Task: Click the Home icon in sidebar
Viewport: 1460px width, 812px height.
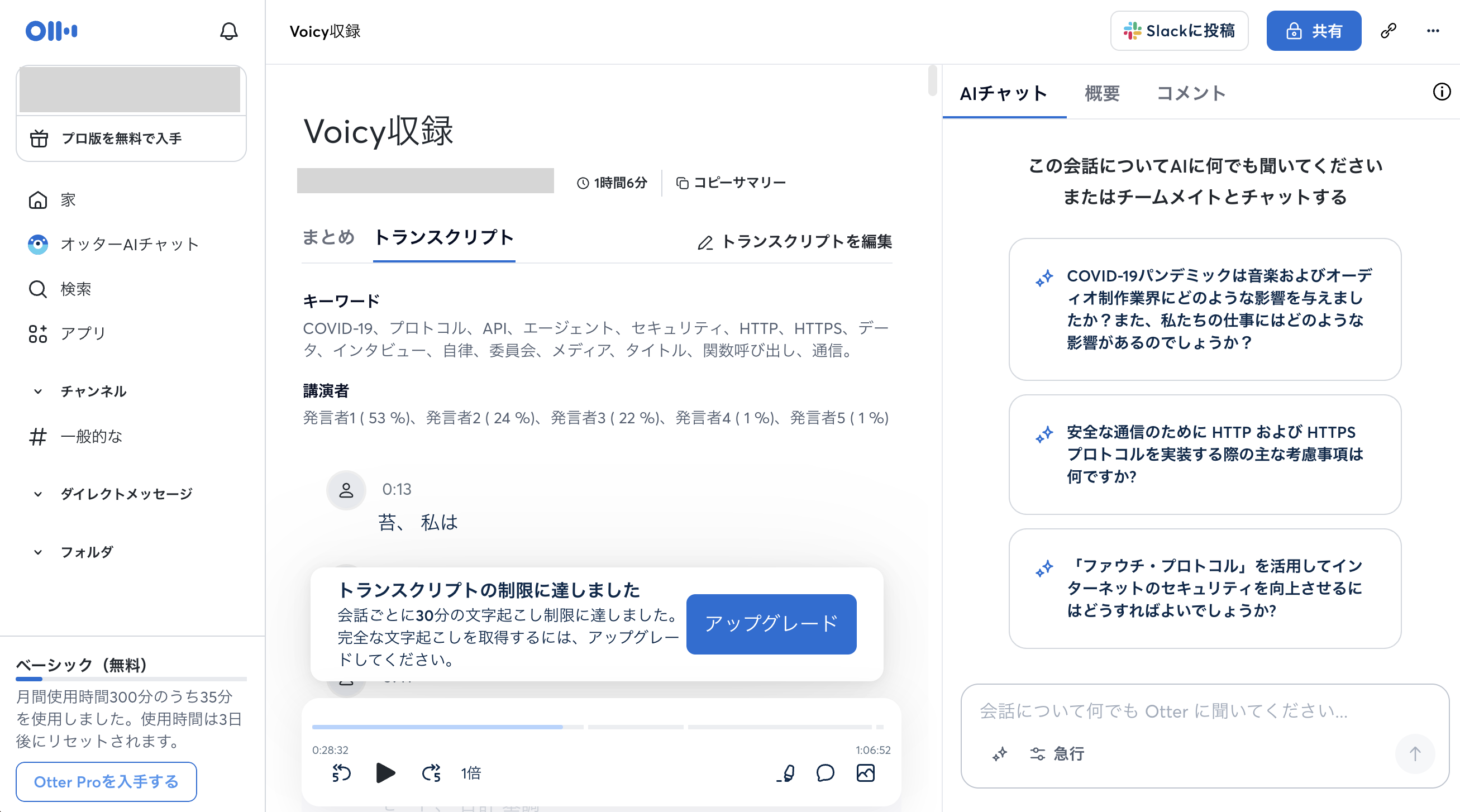Action: [37, 199]
